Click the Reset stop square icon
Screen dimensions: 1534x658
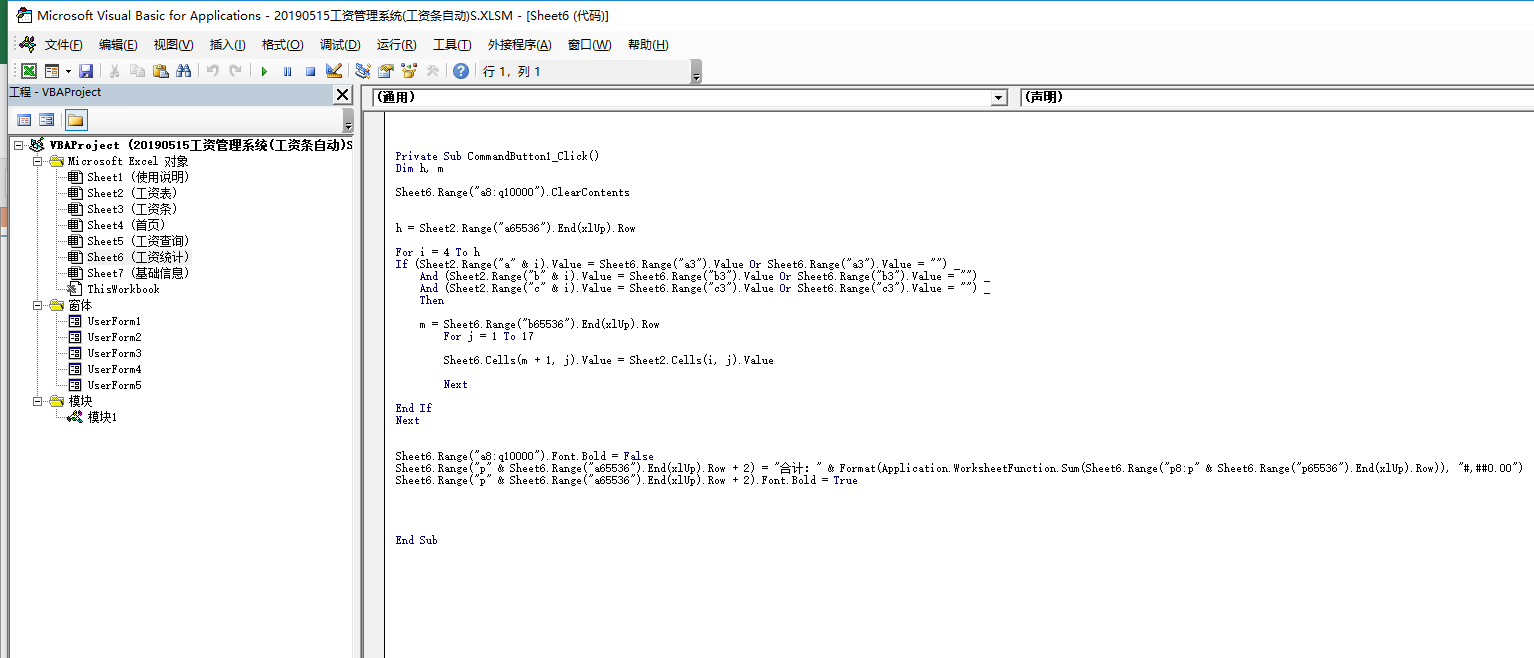(310, 71)
